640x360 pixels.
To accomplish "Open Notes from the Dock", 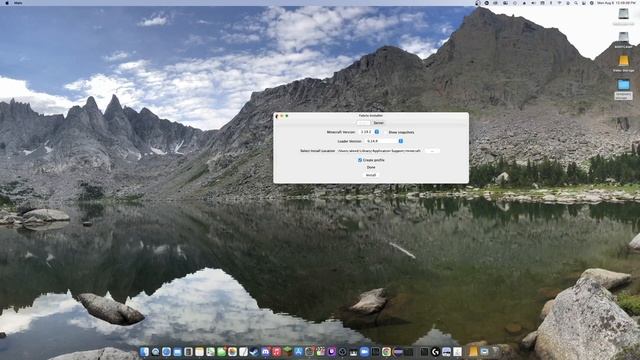I will pyautogui.click(x=199, y=351).
